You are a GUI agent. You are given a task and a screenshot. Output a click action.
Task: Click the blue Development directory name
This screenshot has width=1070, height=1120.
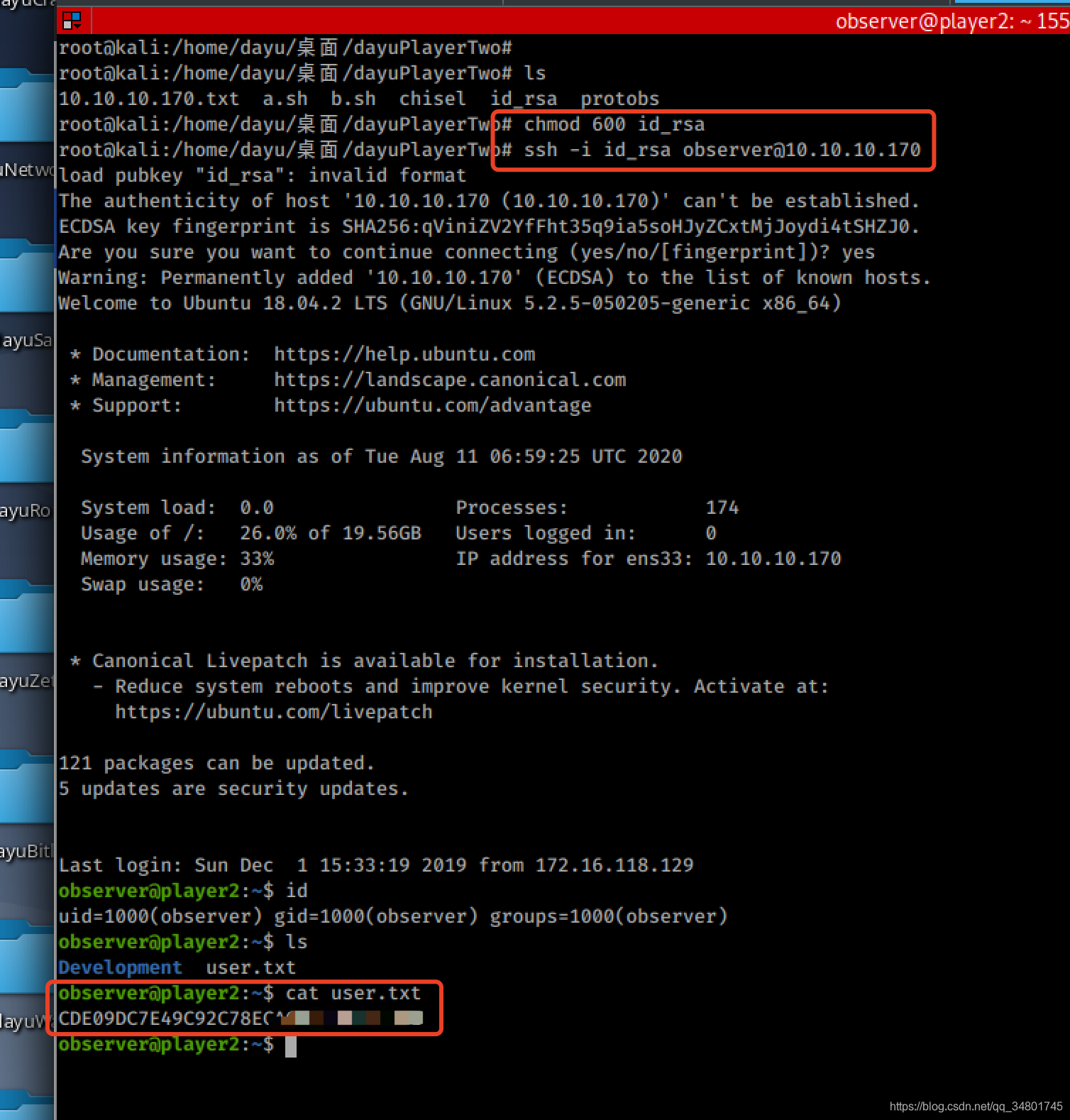point(121,967)
